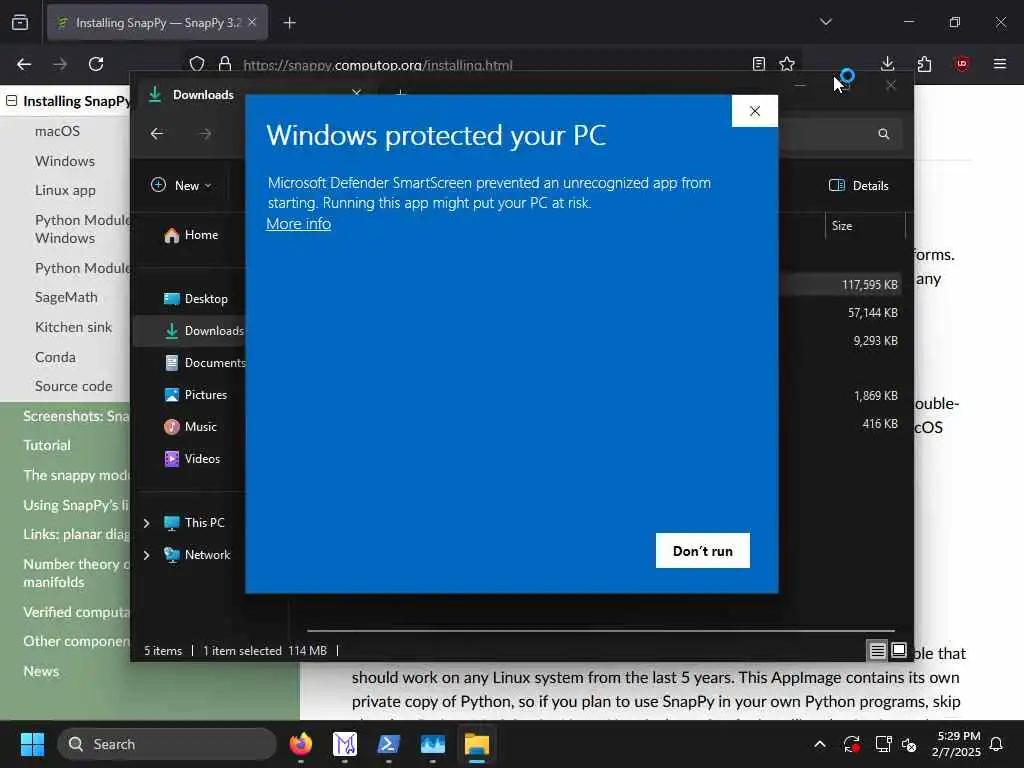Go back in Firefox
The image size is (1024, 768).
tap(24, 64)
